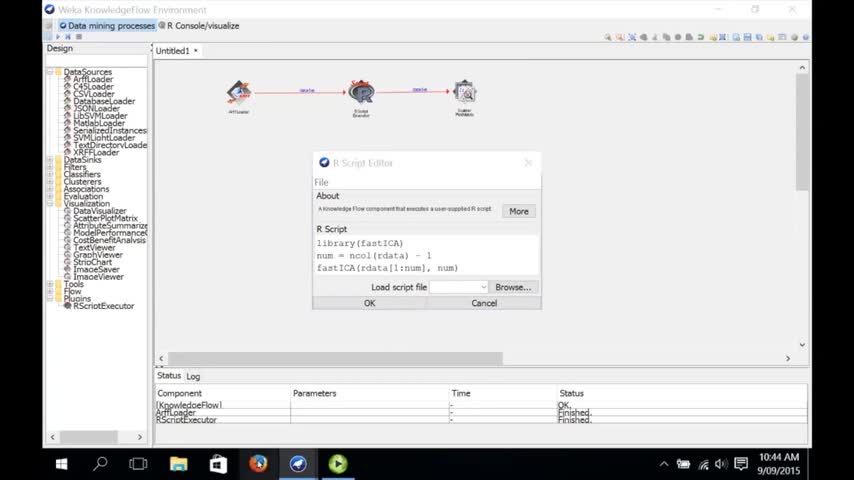Screen dimensions: 854x480
Task: Select TextViewer in the Visualization tree
Action: pyautogui.click(x=94, y=247)
